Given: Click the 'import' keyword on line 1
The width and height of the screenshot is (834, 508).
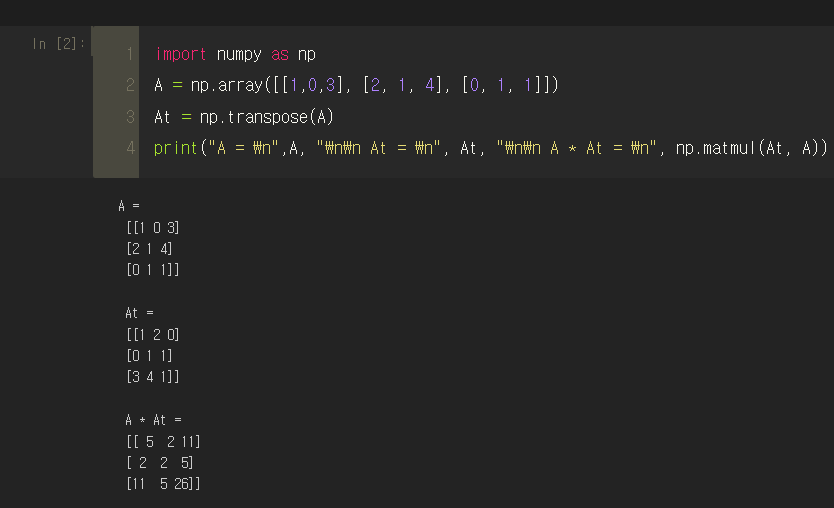Looking at the screenshot, I should coord(180,54).
